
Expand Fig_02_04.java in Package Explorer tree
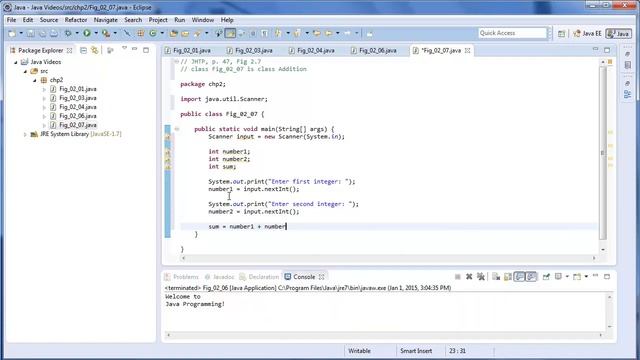pyautogui.click(x=44, y=107)
